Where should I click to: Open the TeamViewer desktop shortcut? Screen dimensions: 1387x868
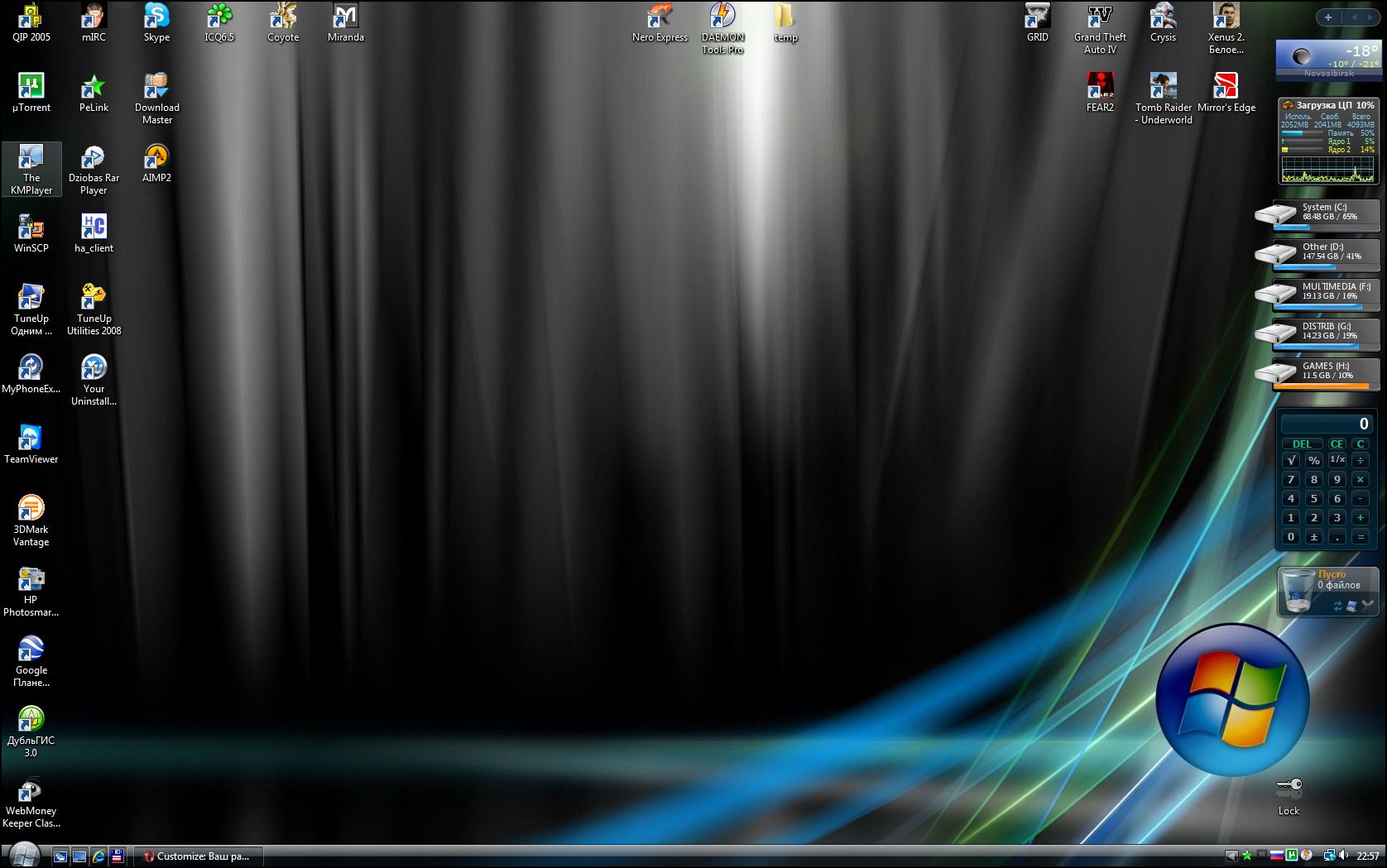click(x=31, y=439)
